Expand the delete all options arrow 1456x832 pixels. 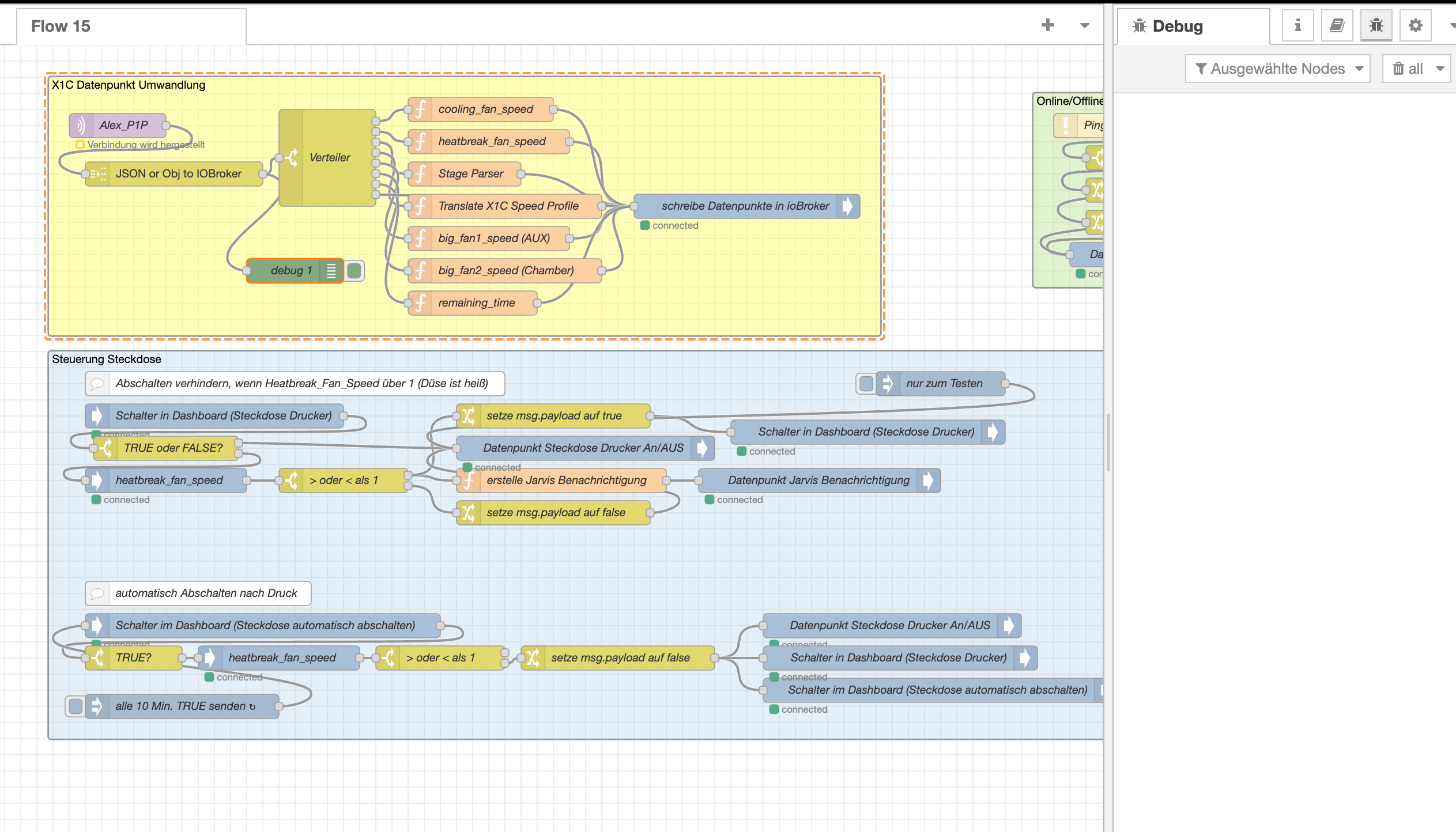1440,69
